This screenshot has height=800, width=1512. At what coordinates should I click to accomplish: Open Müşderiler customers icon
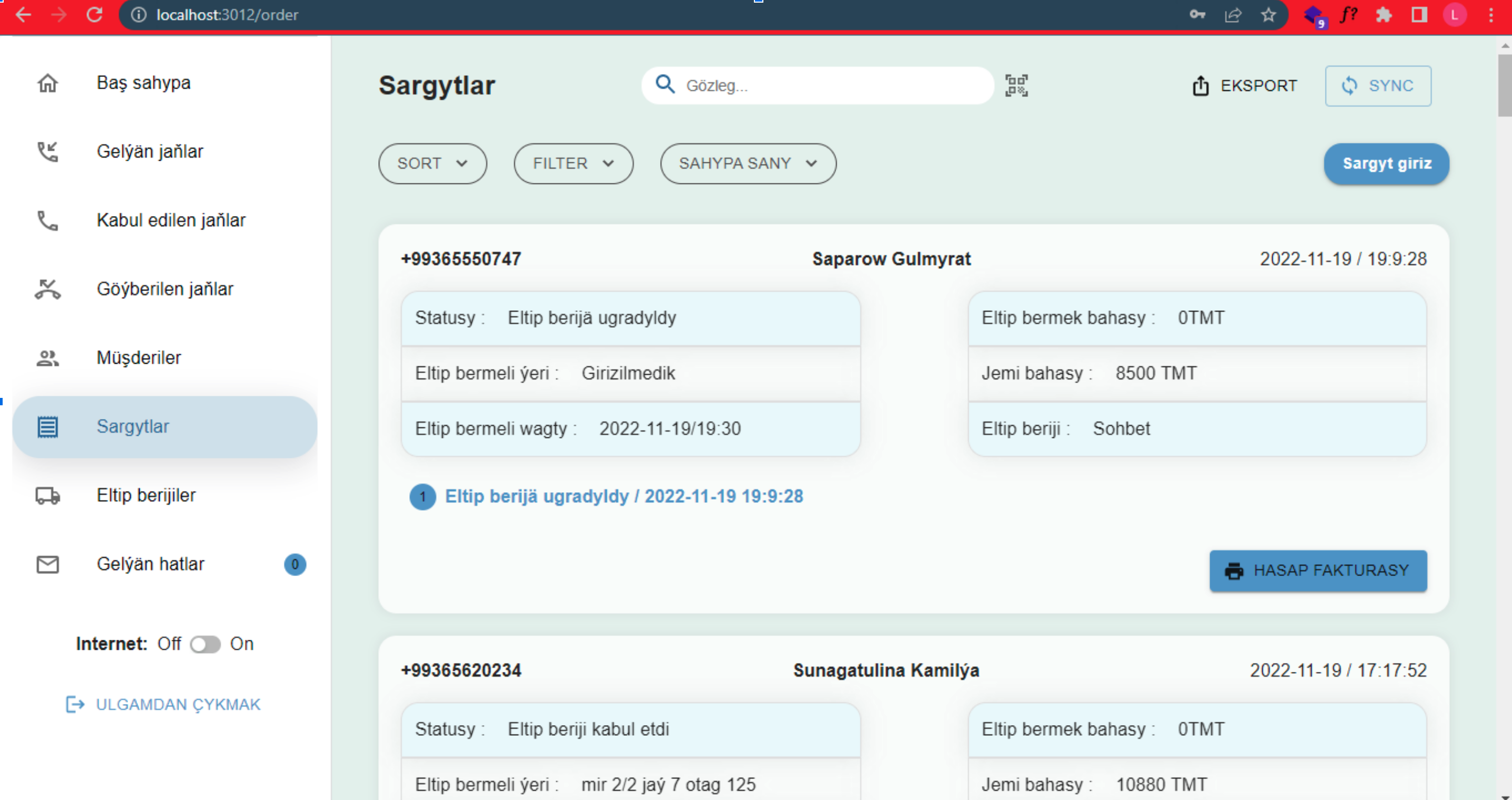(47, 358)
